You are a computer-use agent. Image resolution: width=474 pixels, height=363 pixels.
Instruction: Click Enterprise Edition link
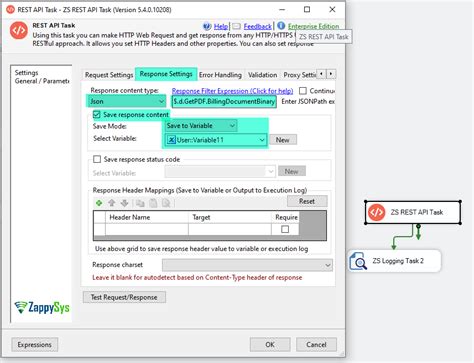coord(313,26)
